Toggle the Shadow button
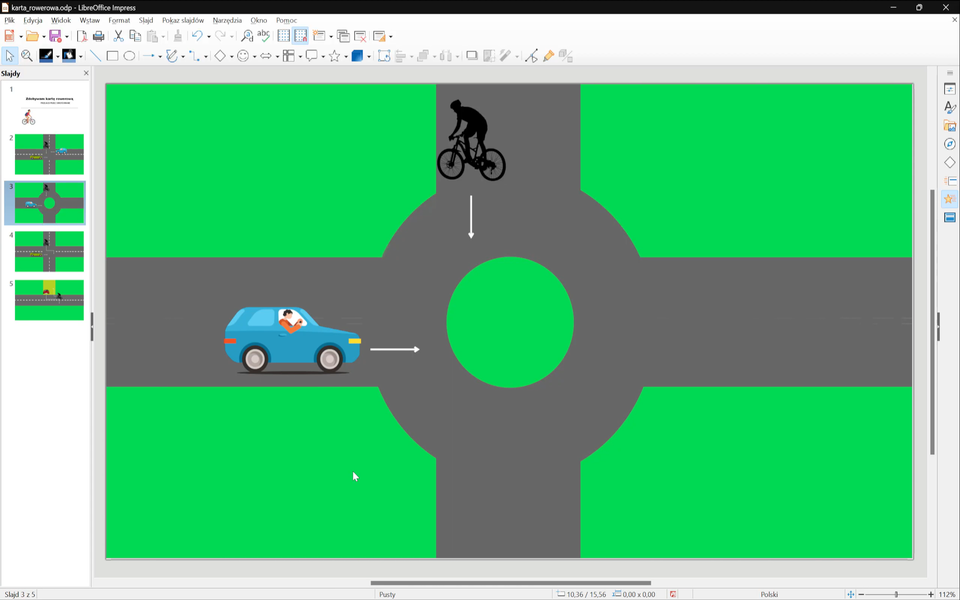This screenshot has width=960, height=600. click(472, 56)
